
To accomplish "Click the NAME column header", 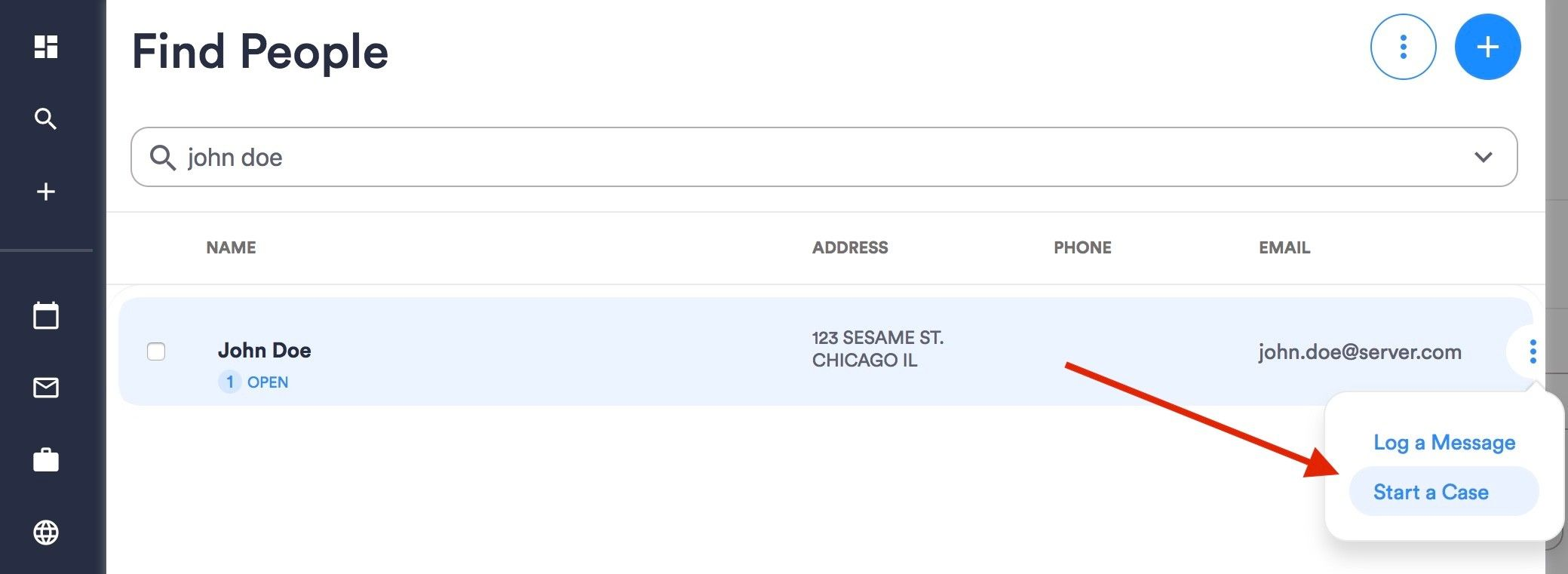I will tap(231, 247).
